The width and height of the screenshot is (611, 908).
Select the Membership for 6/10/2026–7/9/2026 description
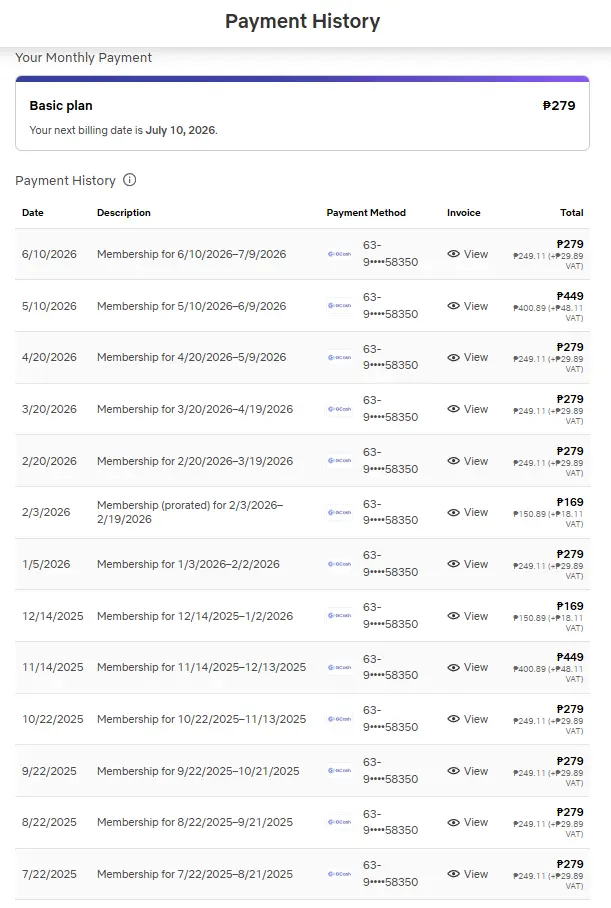(191, 254)
